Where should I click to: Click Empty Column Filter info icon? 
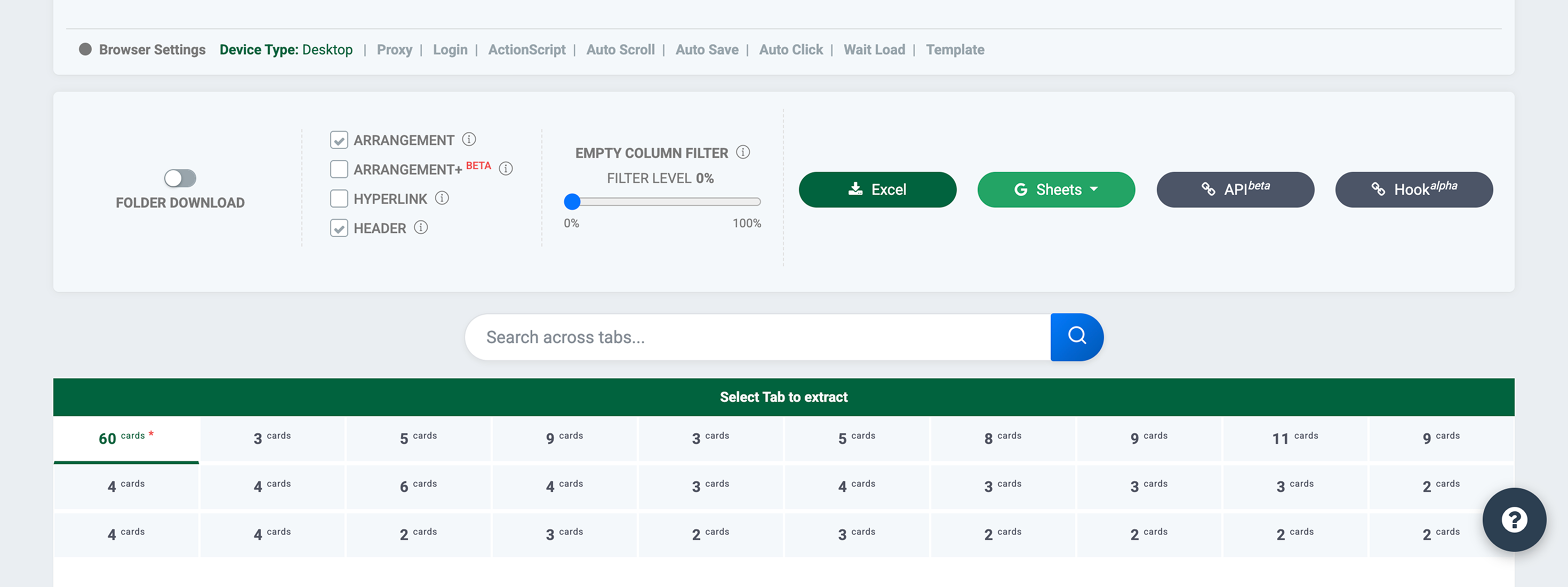742,152
